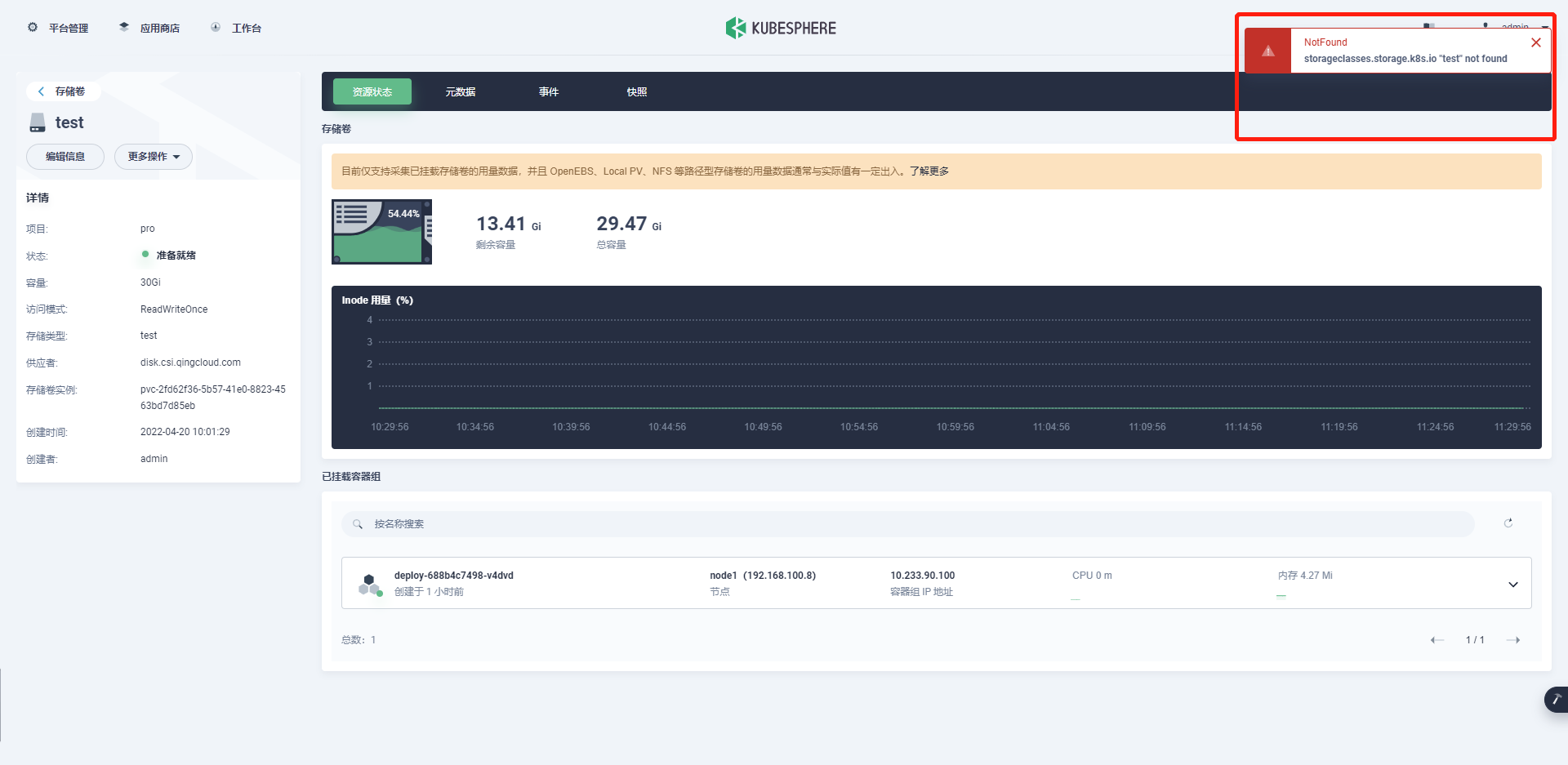Click the KubeSphere logo in the top bar
1568x765 pixels.
click(781, 27)
